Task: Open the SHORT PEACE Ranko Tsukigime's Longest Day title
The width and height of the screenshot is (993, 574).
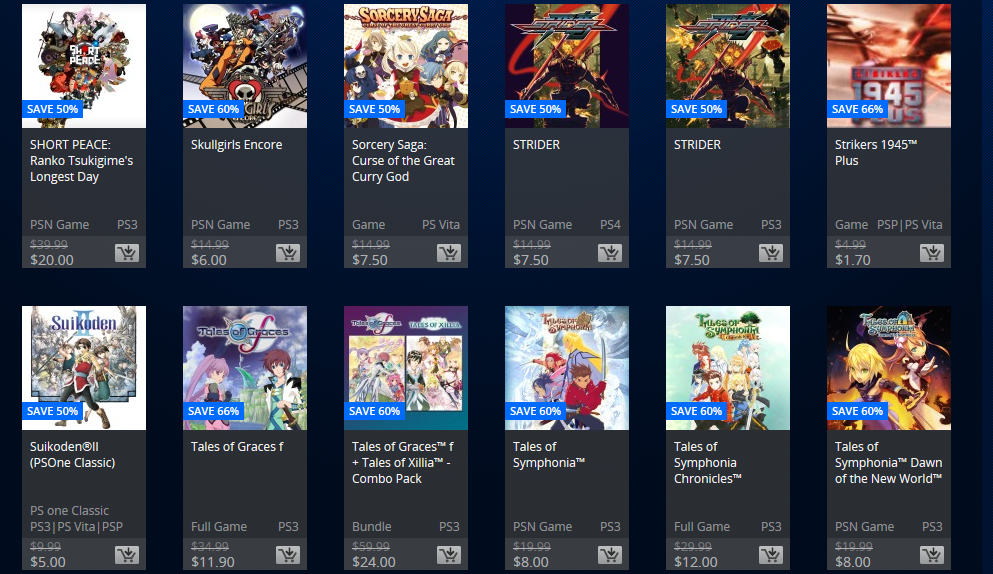Action: (x=82, y=161)
